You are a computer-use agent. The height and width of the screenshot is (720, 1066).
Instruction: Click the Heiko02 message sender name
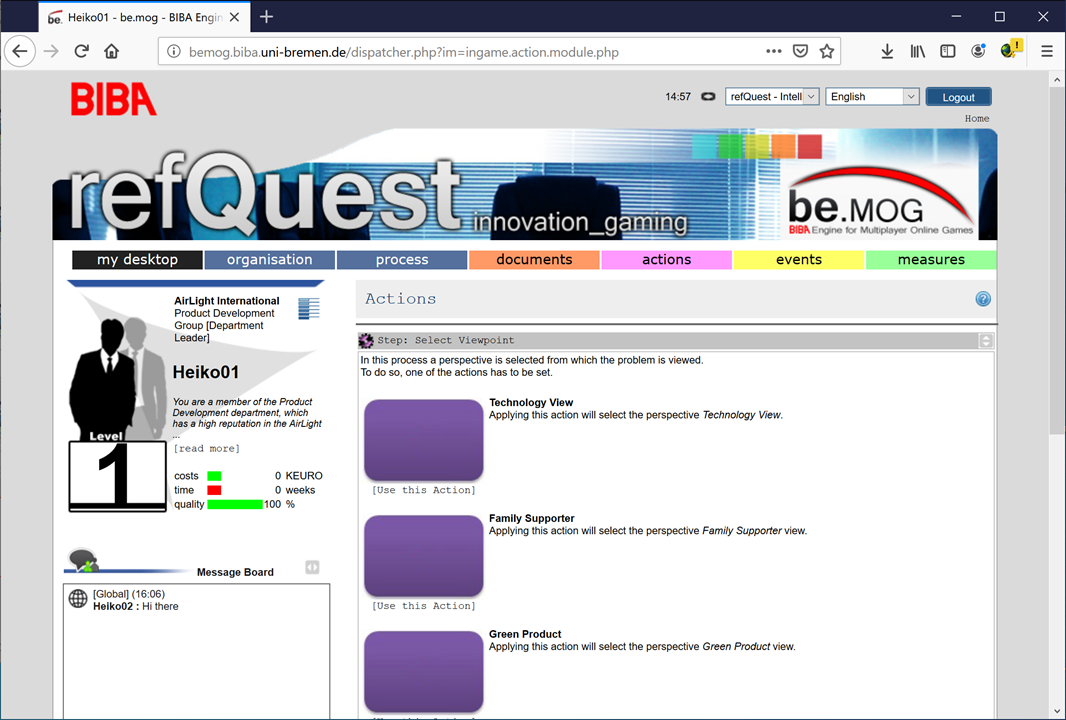point(112,606)
